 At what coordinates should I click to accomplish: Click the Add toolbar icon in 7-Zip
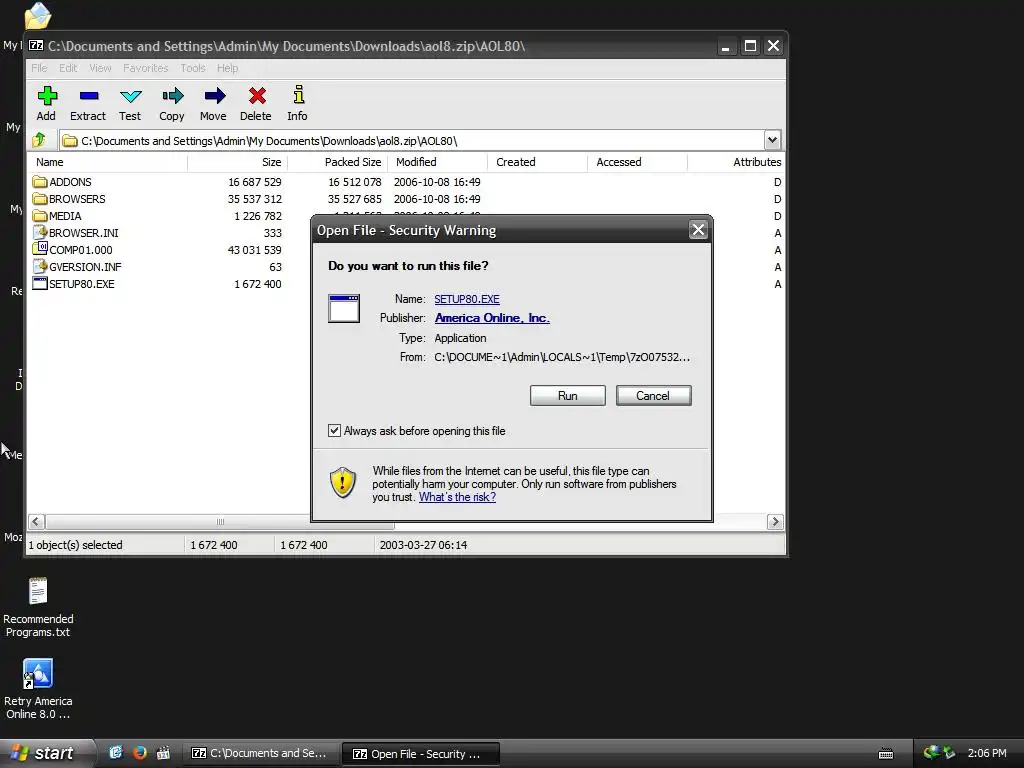tap(47, 96)
